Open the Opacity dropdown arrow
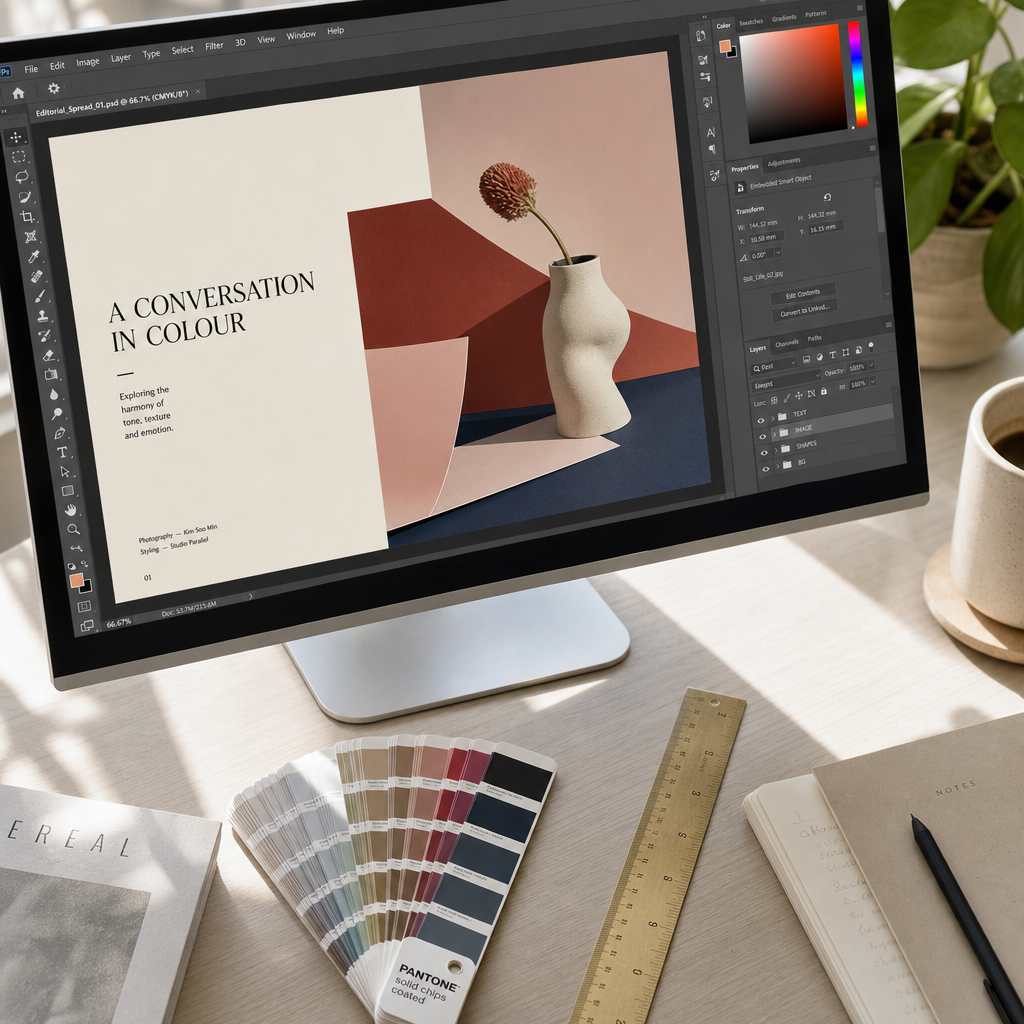1024x1024 pixels. tap(871, 364)
